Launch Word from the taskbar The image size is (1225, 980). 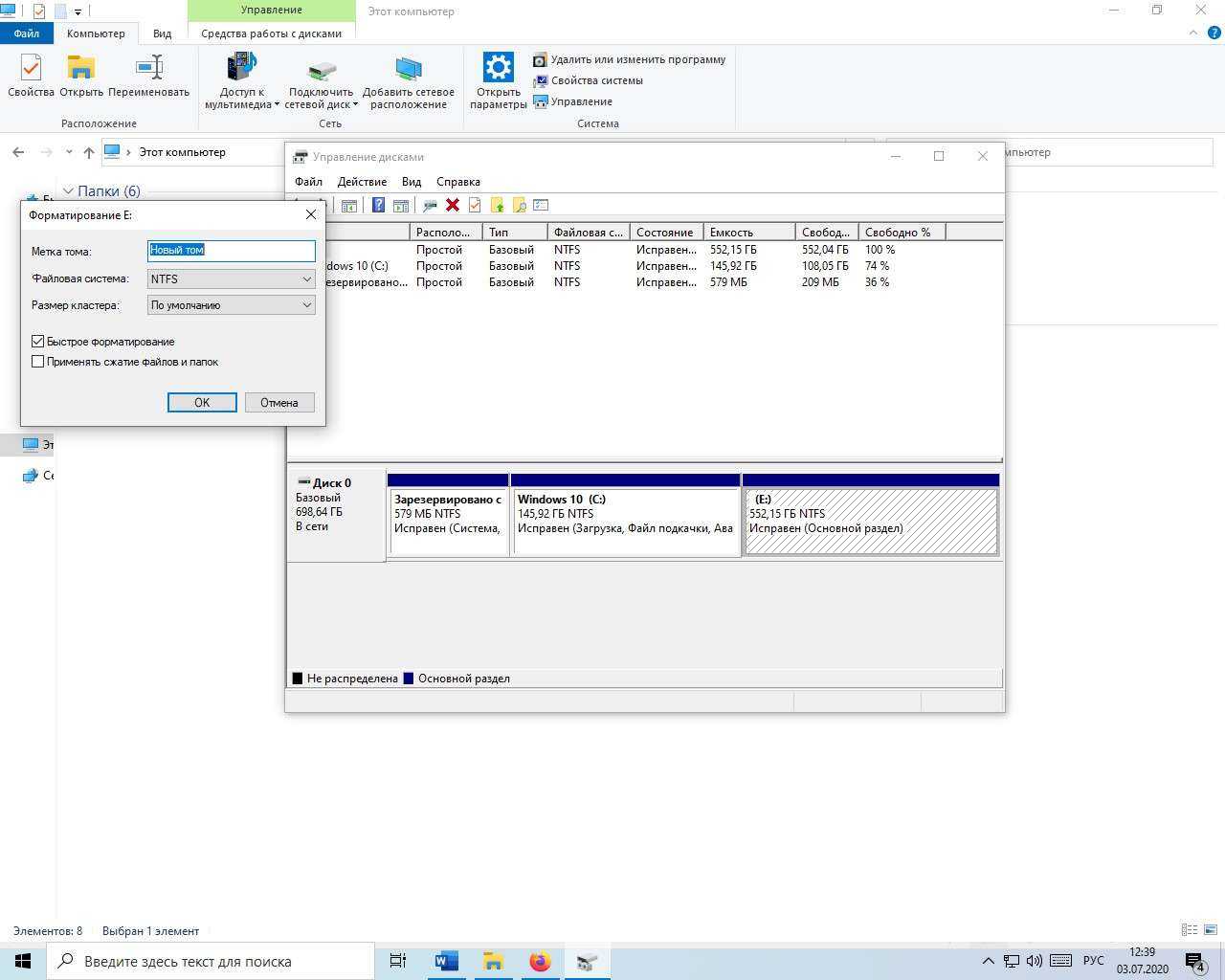tap(446, 961)
